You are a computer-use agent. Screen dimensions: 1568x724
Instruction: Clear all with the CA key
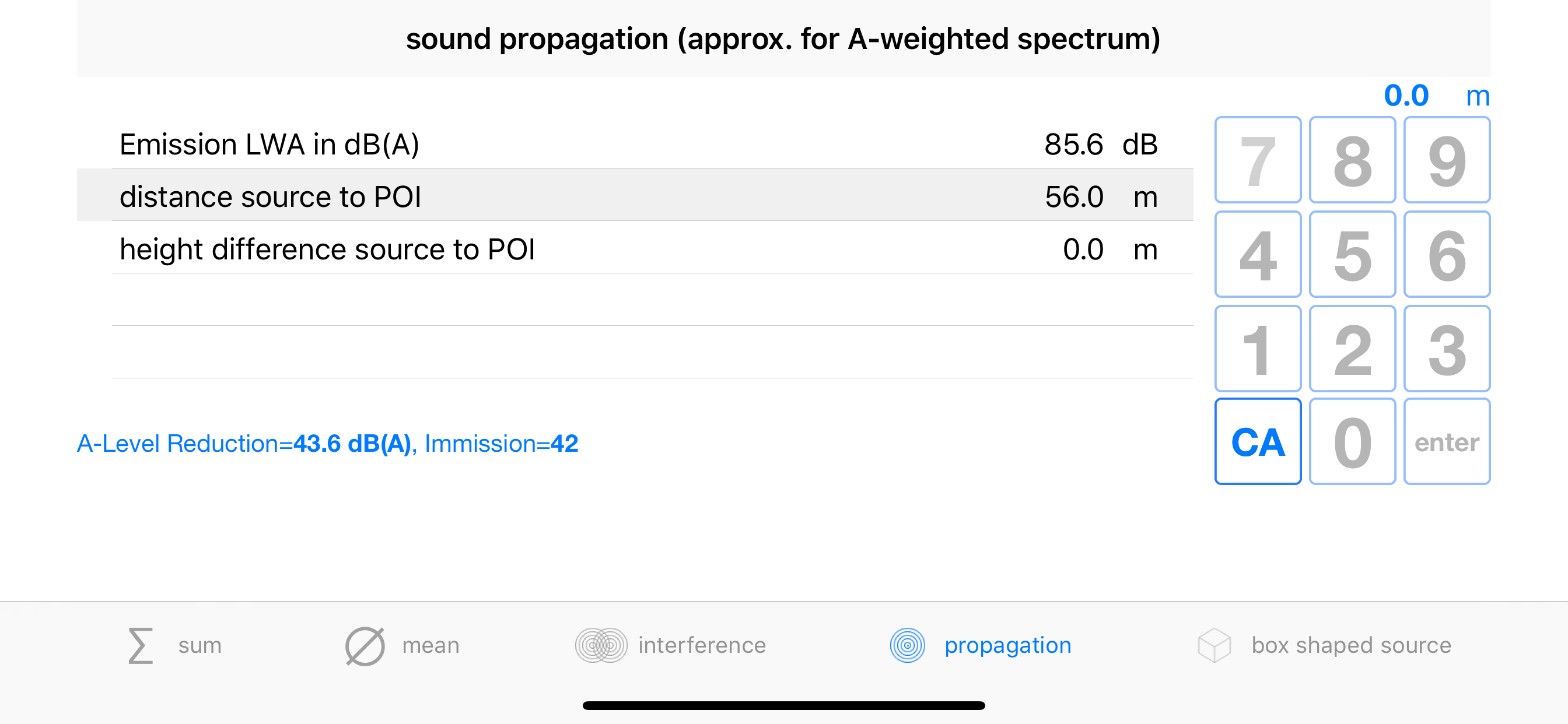(1258, 441)
